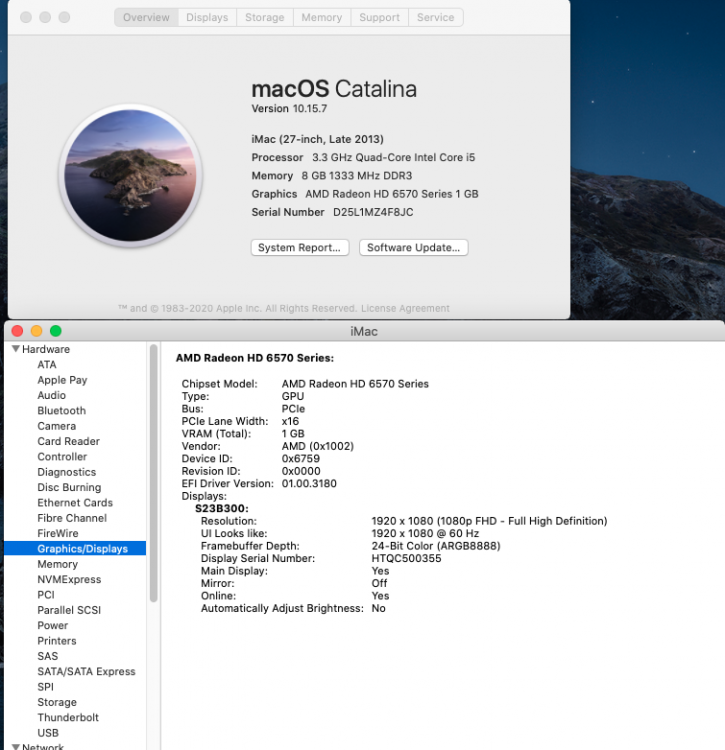Click the Device ID value 0x6759
Viewport: 725px width, 750px height.
point(301,459)
